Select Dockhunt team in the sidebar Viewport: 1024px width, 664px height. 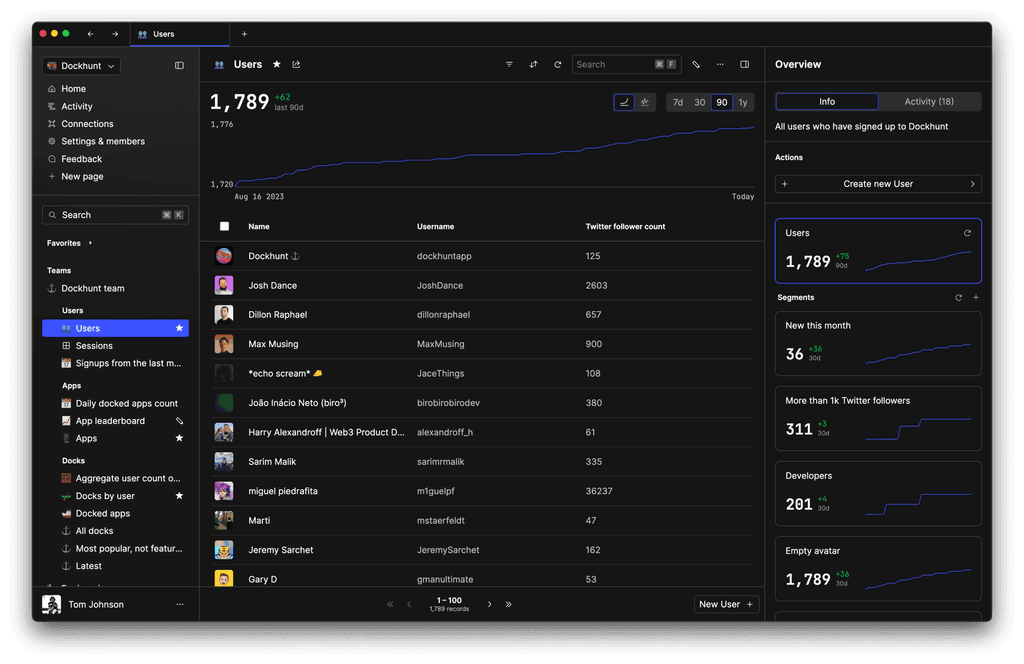[x=92, y=289]
